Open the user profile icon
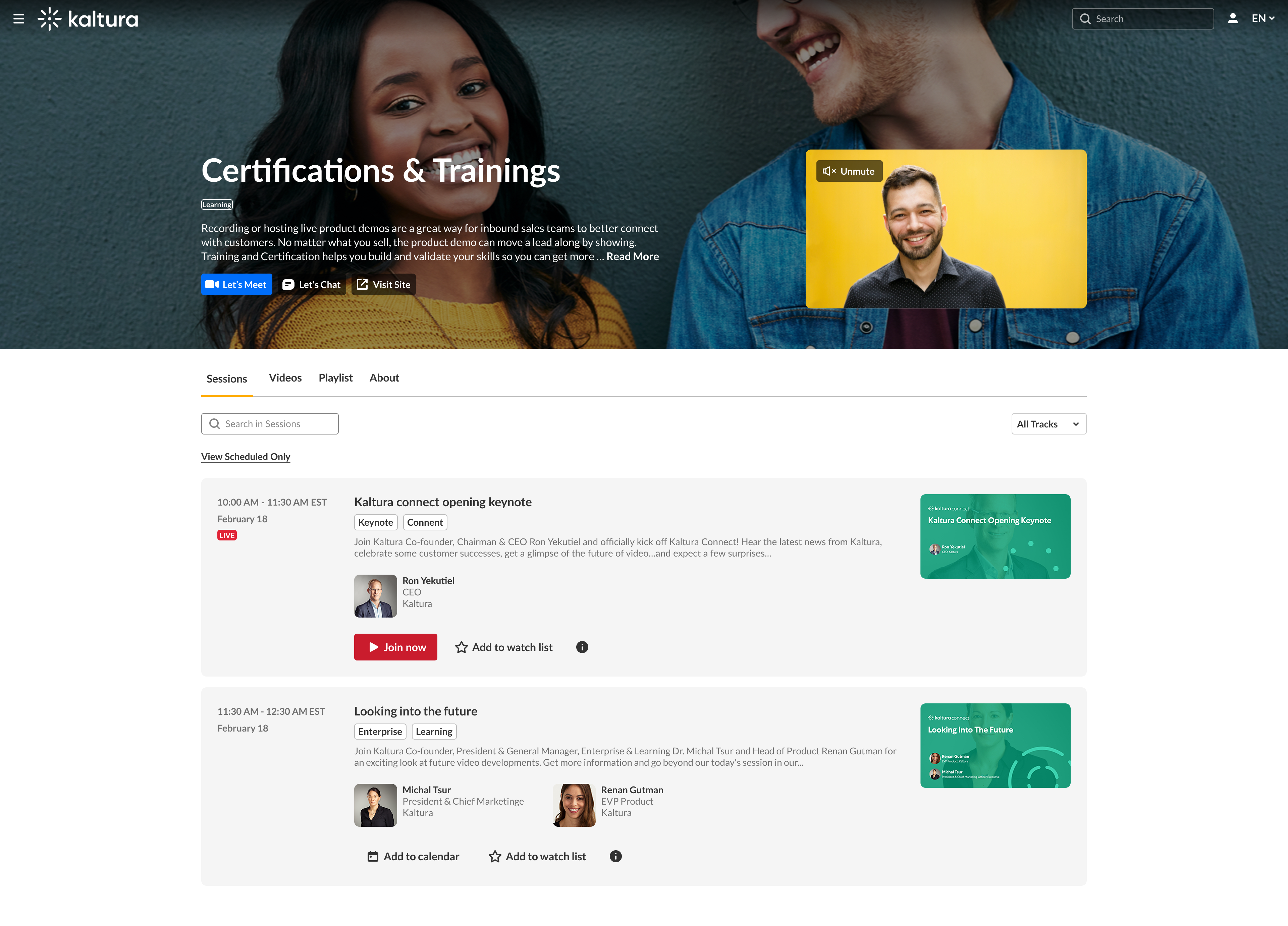1288x926 pixels. (1232, 19)
